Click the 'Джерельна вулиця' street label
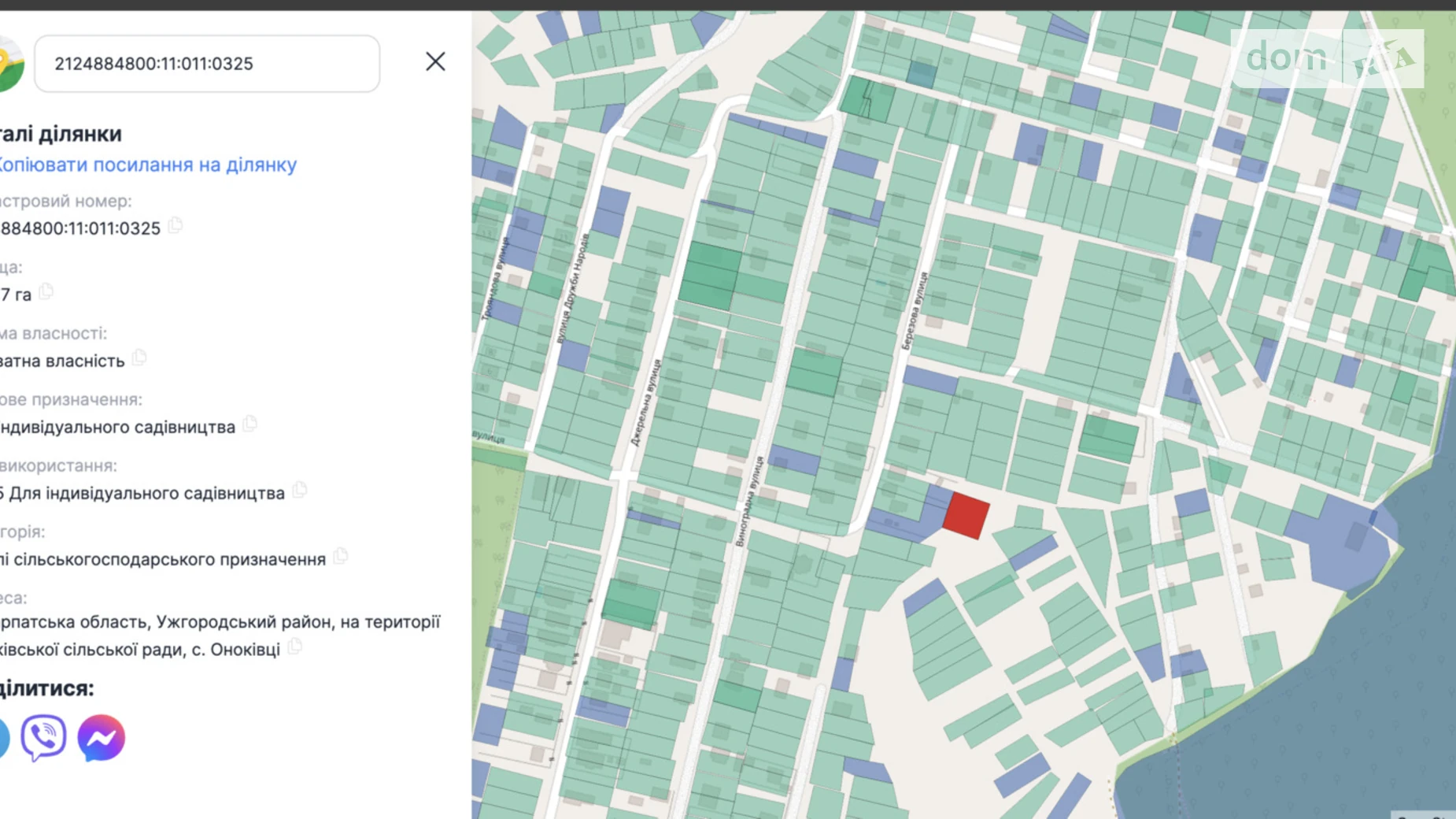This screenshot has width=1456, height=819. click(646, 402)
